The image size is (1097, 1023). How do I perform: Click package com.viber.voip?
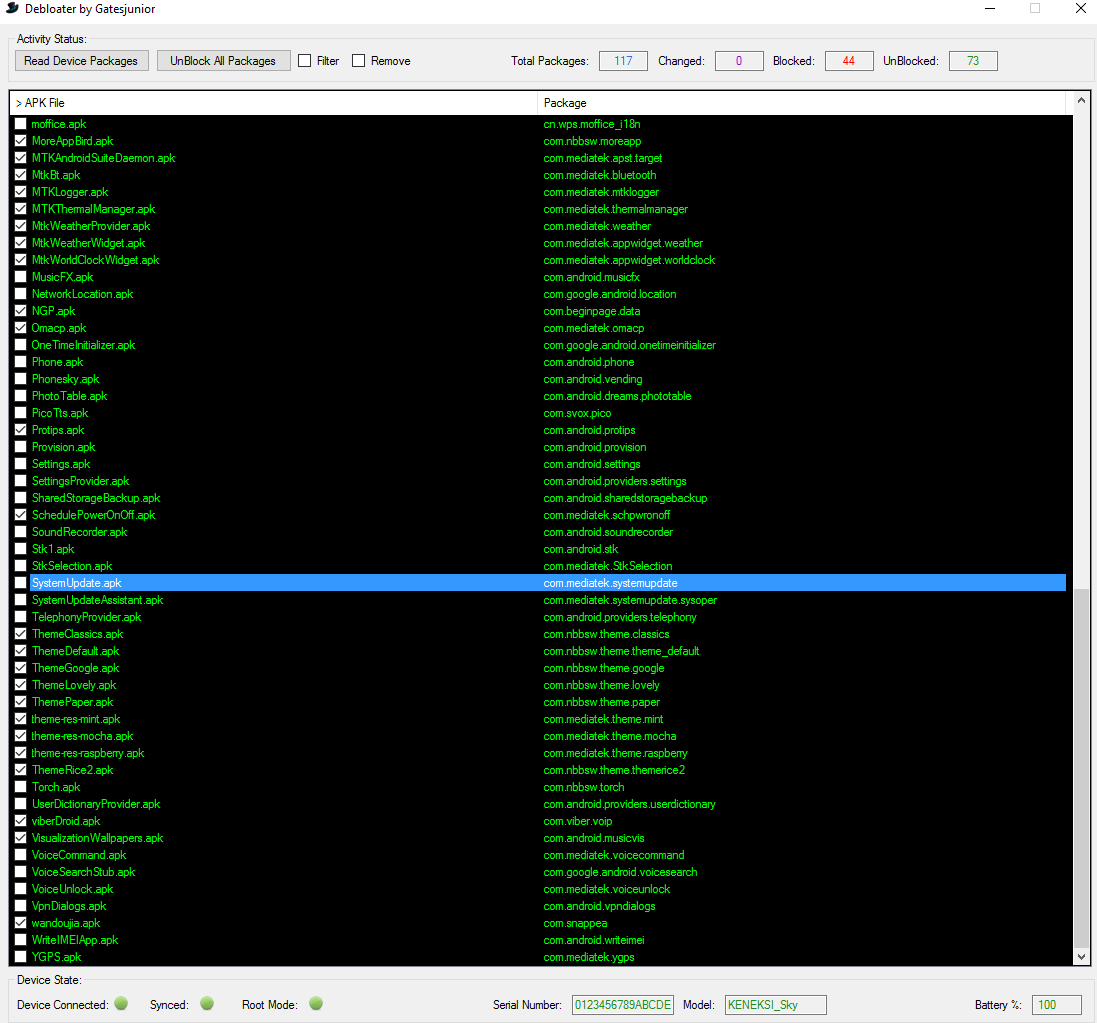coord(578,821)
